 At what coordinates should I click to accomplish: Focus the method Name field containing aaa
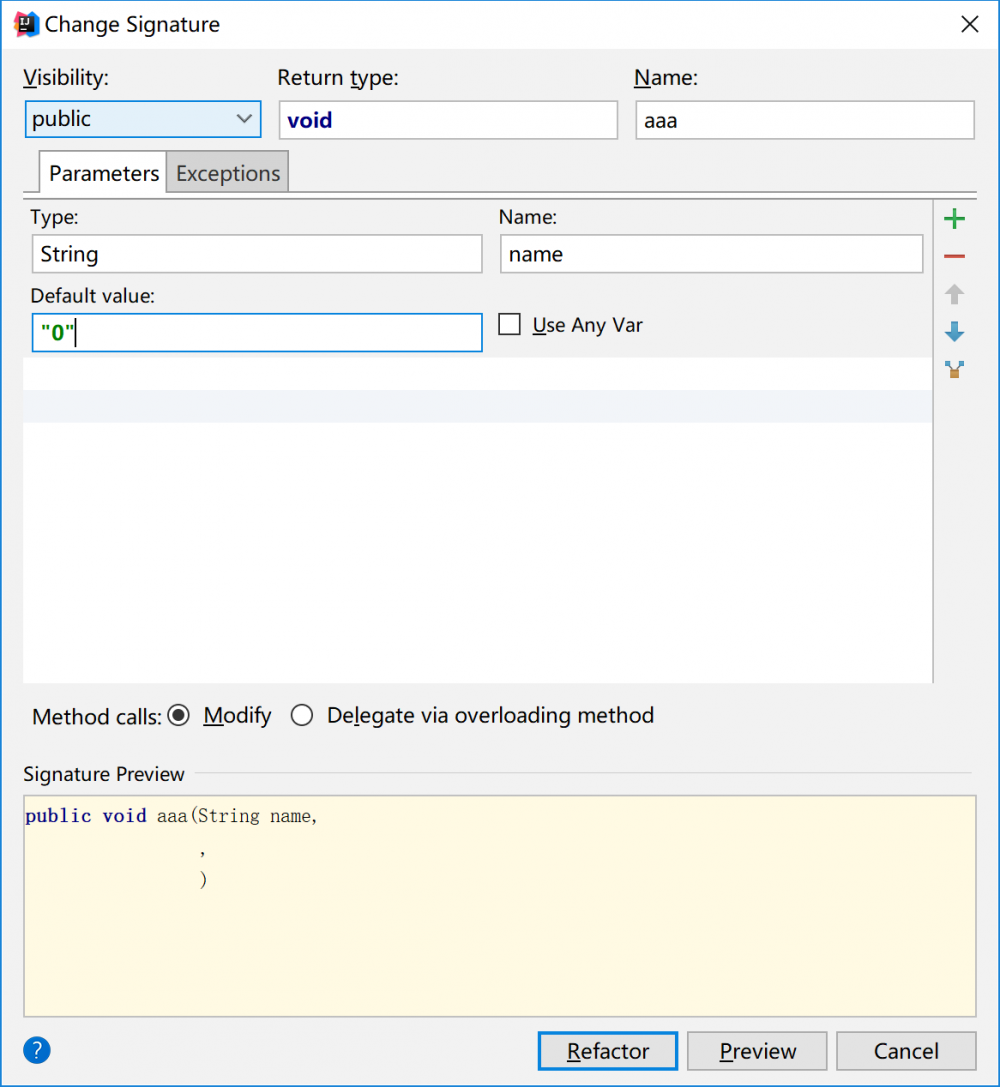click(x=805, y=120)
